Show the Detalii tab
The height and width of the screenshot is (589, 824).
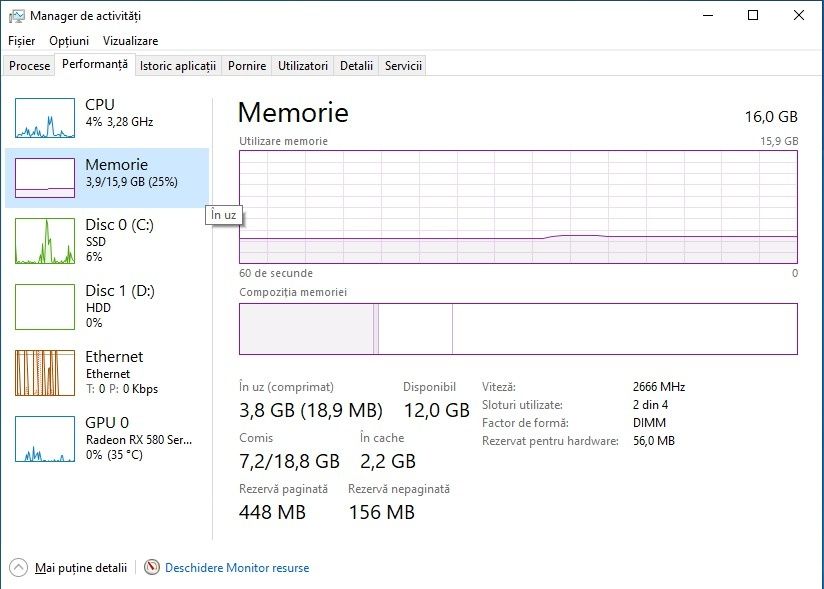[356, 66]
